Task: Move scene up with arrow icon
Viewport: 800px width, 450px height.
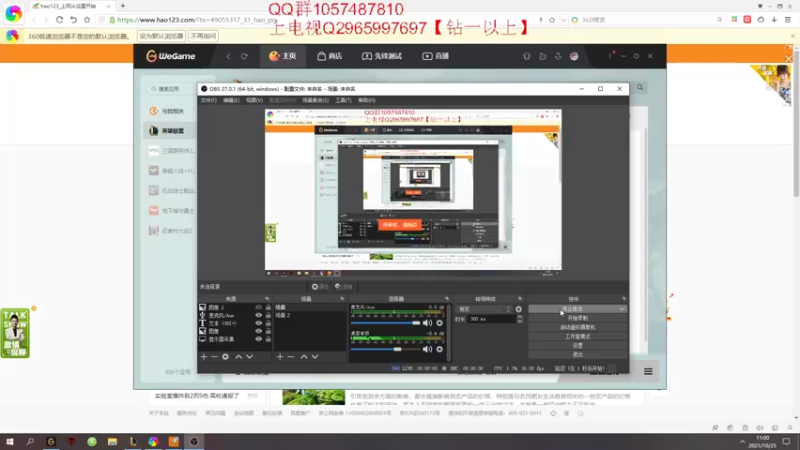Action: 304,357
